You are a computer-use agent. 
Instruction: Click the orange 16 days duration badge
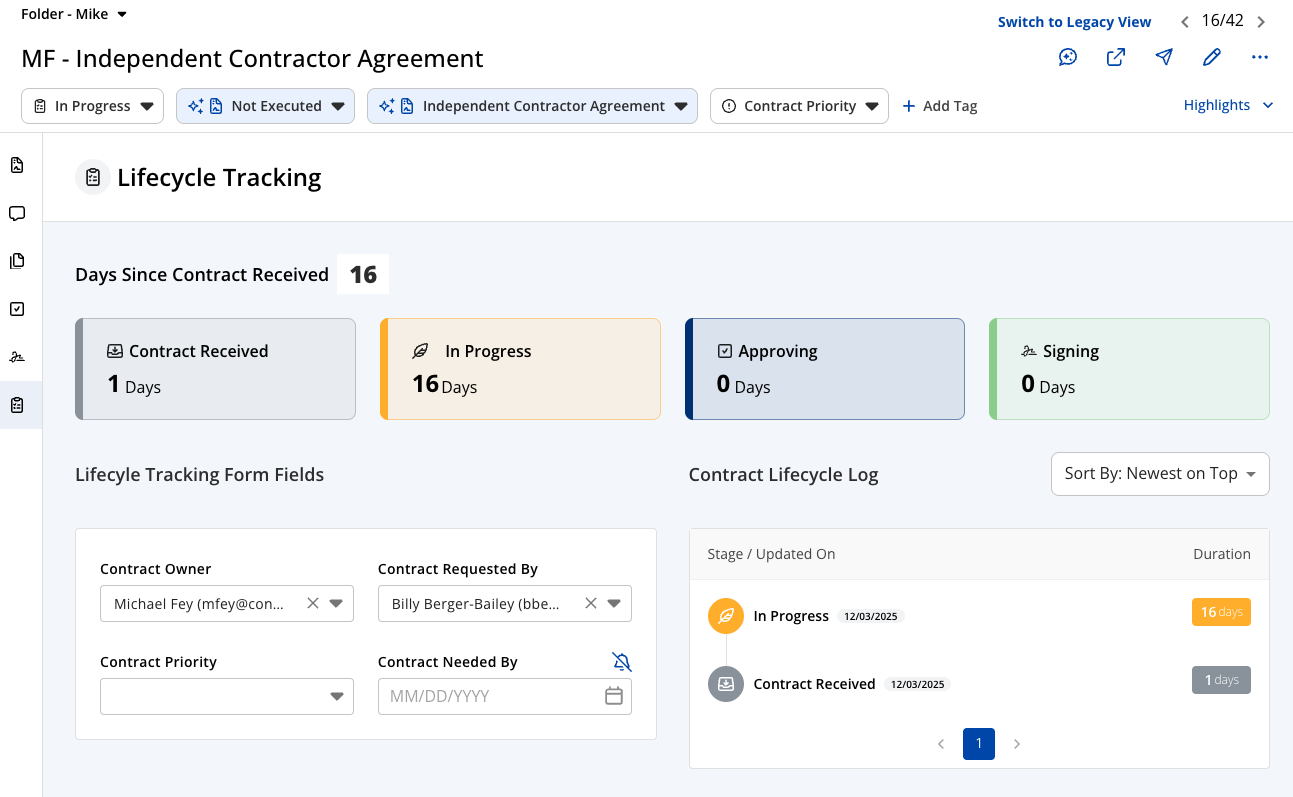(x=1221, y=612)
